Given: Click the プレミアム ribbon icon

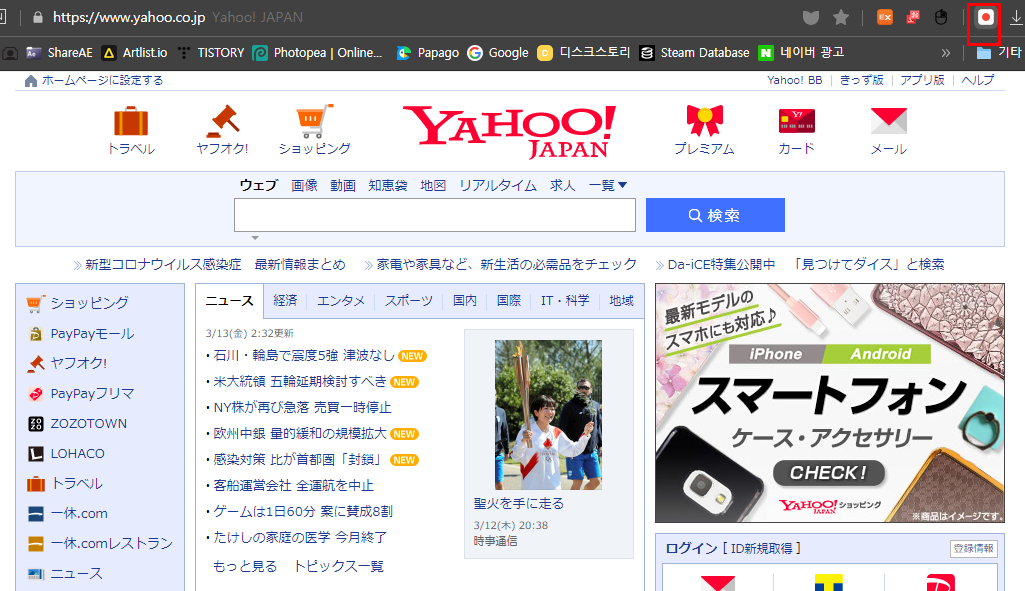Looking at the screenshot, I should tap(705, 121).
